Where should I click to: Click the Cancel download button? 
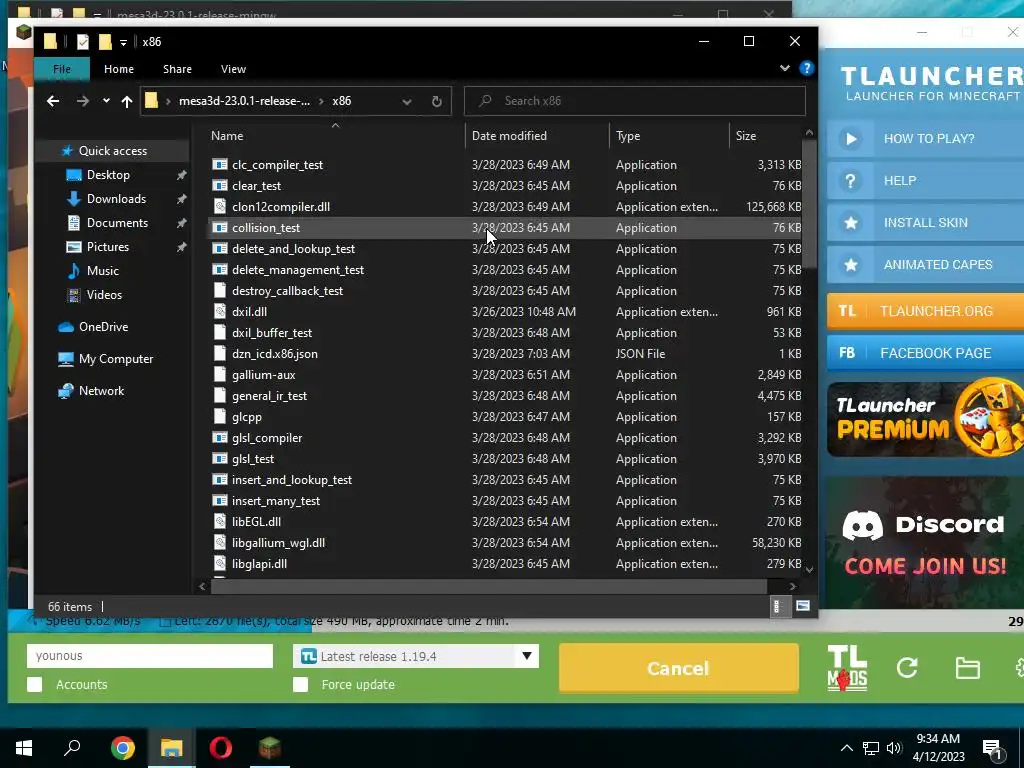pyautogui.click(x=679, y=668)
